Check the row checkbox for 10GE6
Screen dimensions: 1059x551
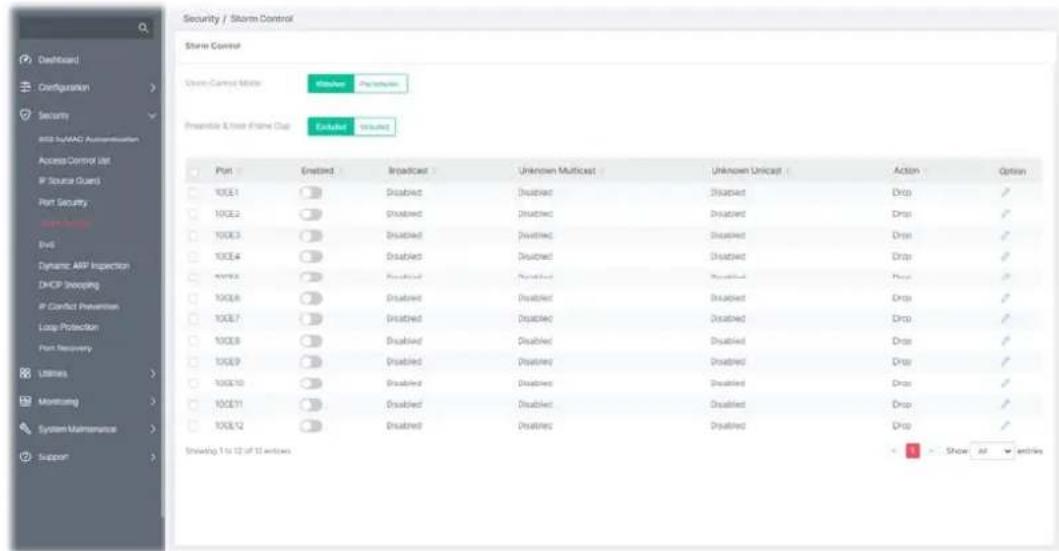194,298
